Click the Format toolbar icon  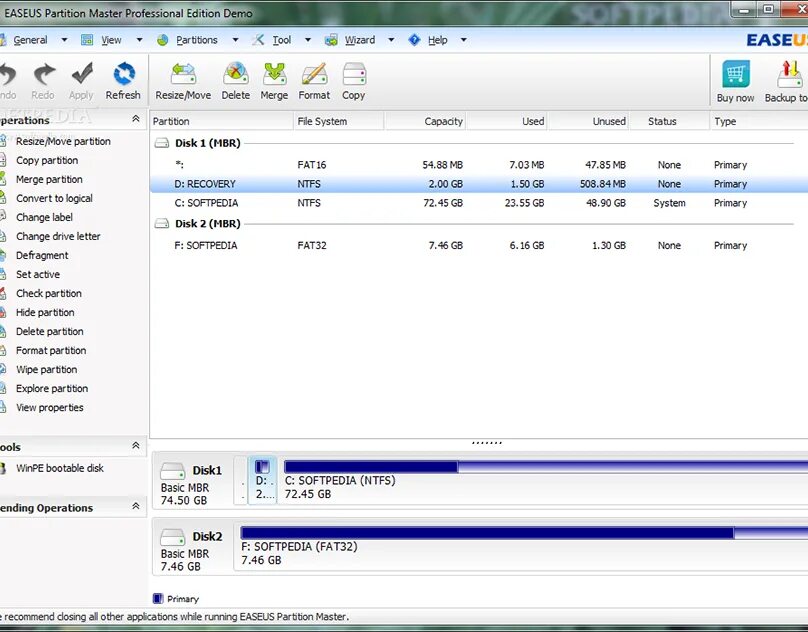pos(314,74)
